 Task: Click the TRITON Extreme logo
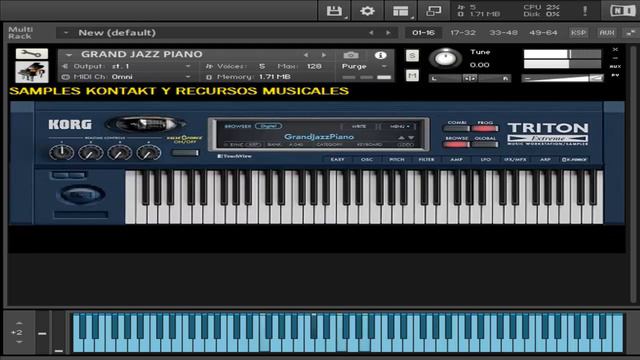(x=548, y=133)
